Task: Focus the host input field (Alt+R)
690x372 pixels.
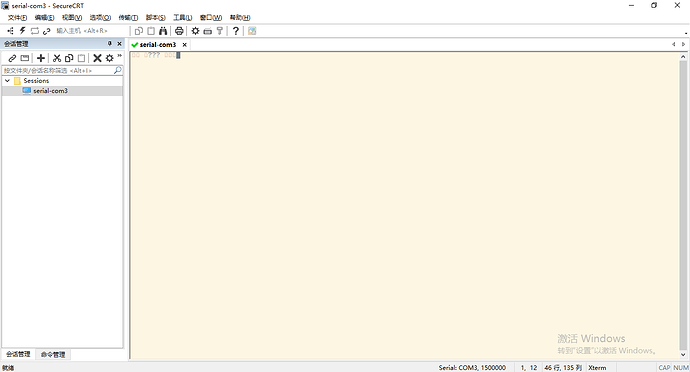Action: coord(92,31)
